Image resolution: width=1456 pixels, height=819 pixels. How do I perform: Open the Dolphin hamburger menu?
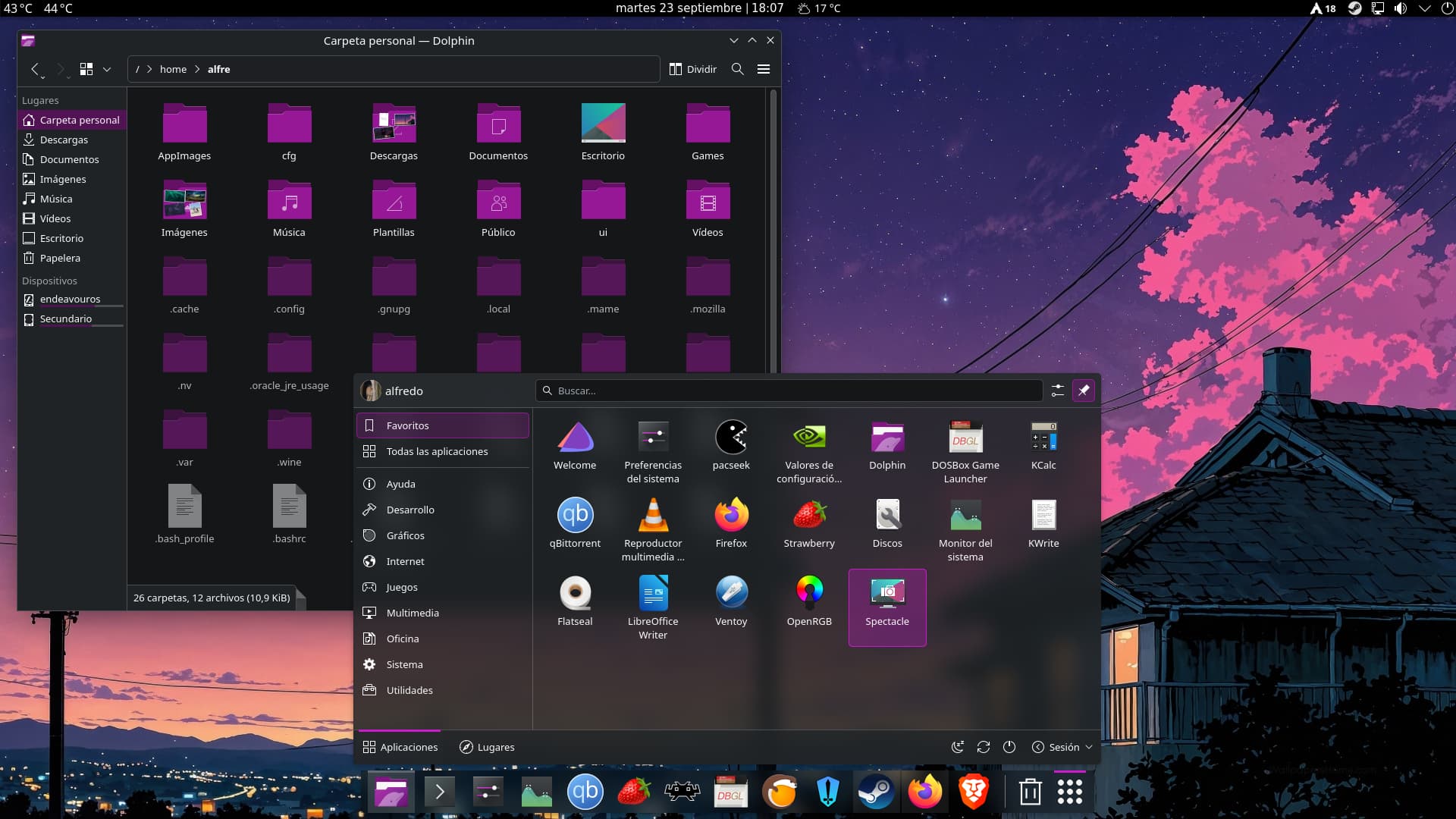(764, 69)
